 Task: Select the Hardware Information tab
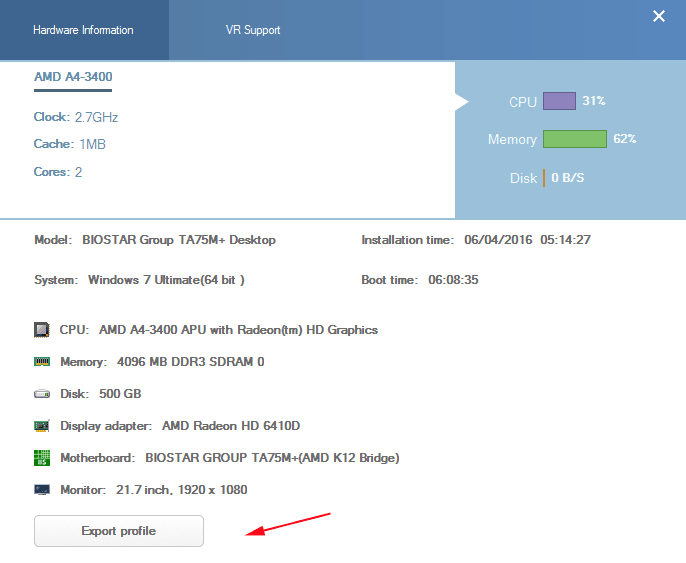coord(83,30)
